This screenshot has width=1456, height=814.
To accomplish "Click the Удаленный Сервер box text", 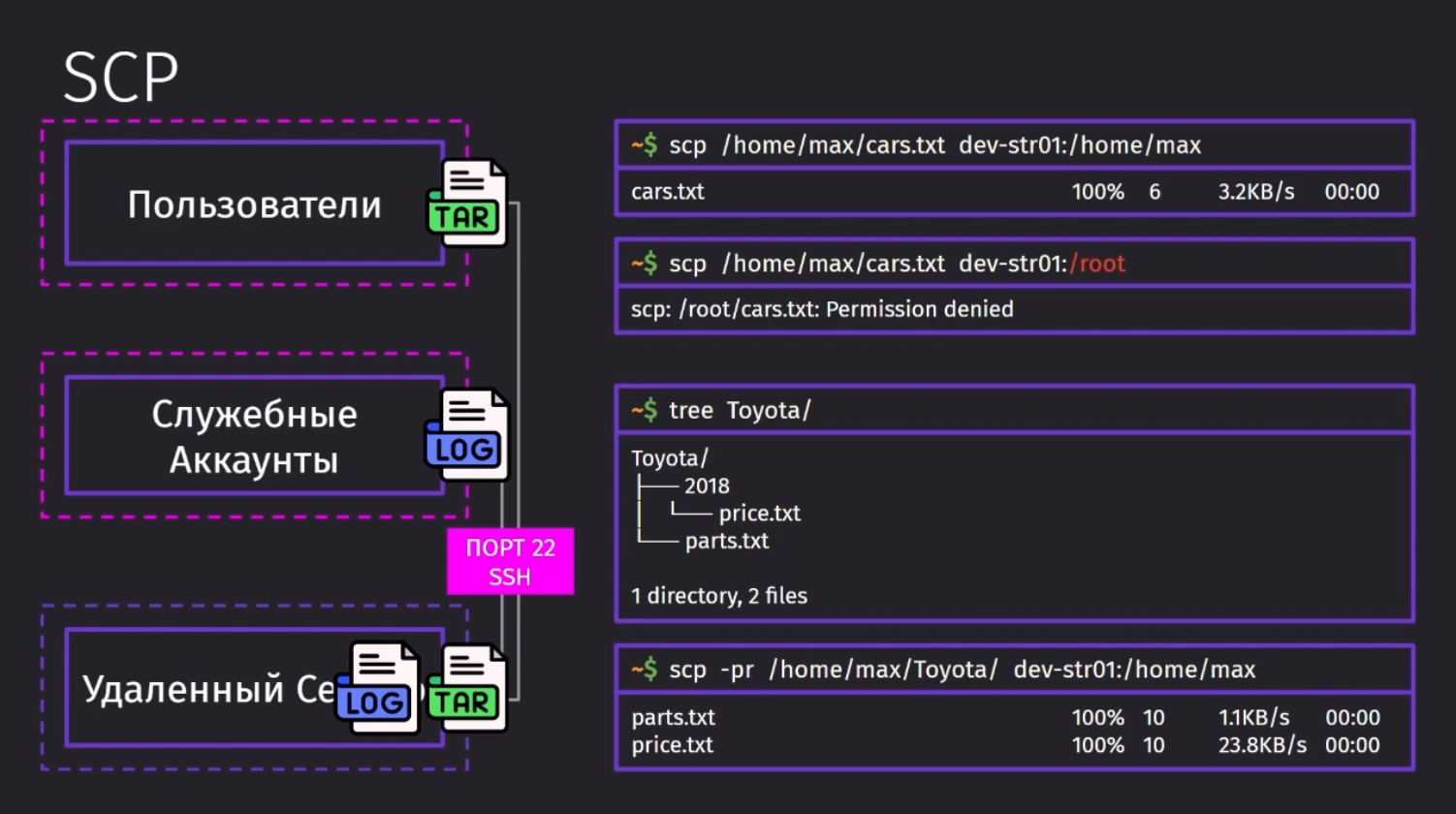I will pyautogui.click(x=208, y=689).
